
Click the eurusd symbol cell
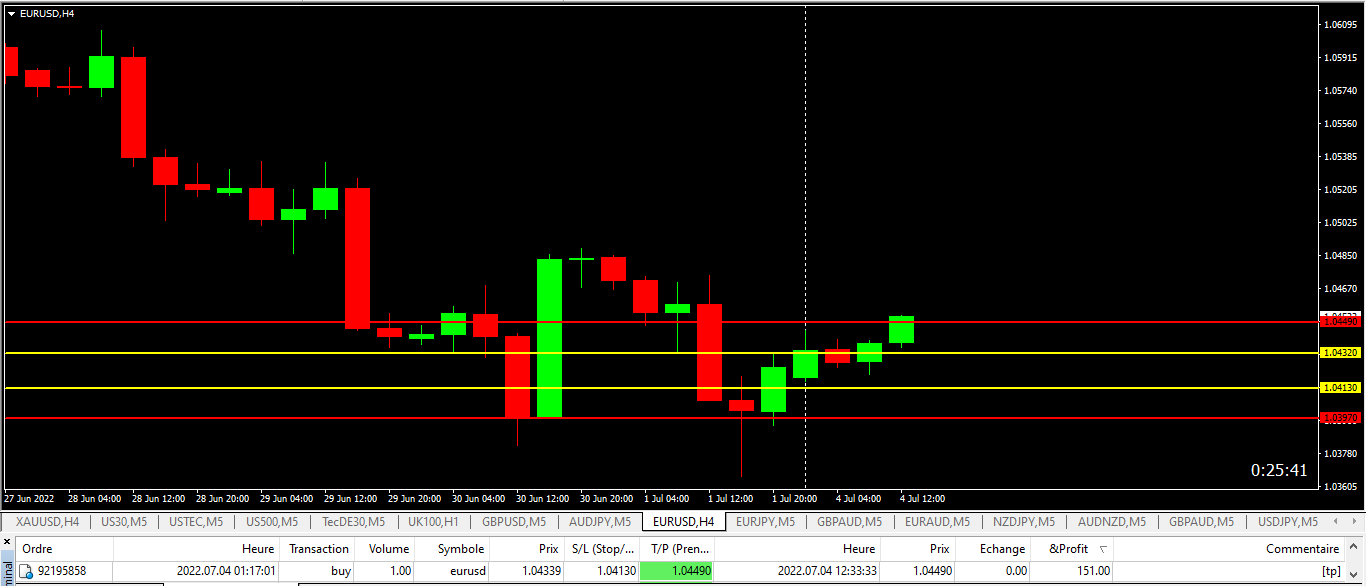466,571
